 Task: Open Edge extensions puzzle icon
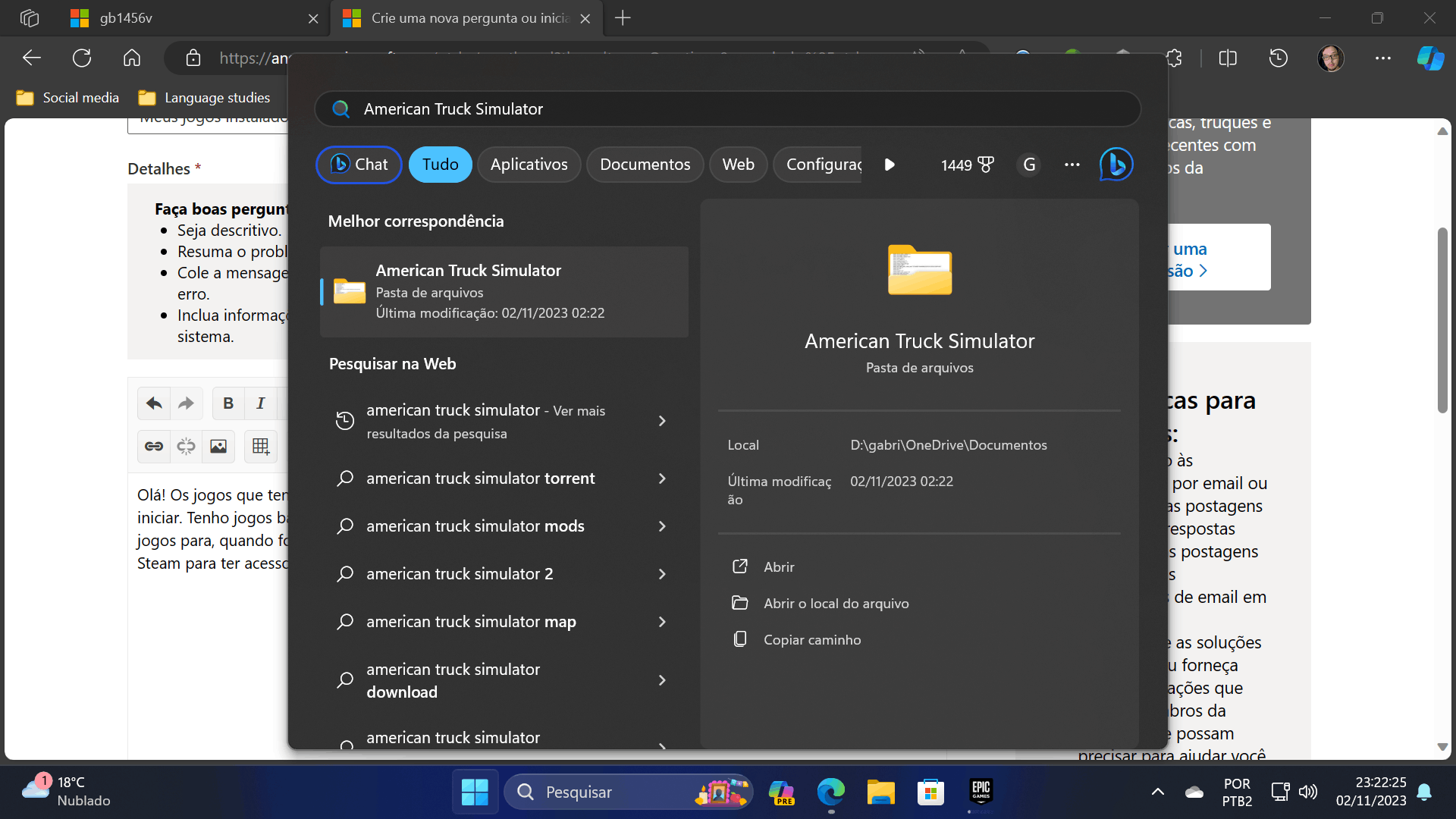[x=1175, y=58]
